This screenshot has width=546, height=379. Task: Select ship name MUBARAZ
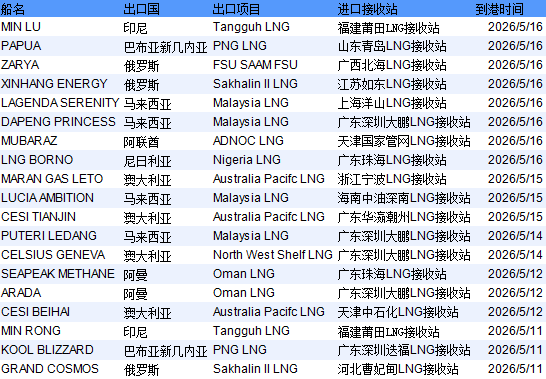pyautogui.click(x=29, y=141)
